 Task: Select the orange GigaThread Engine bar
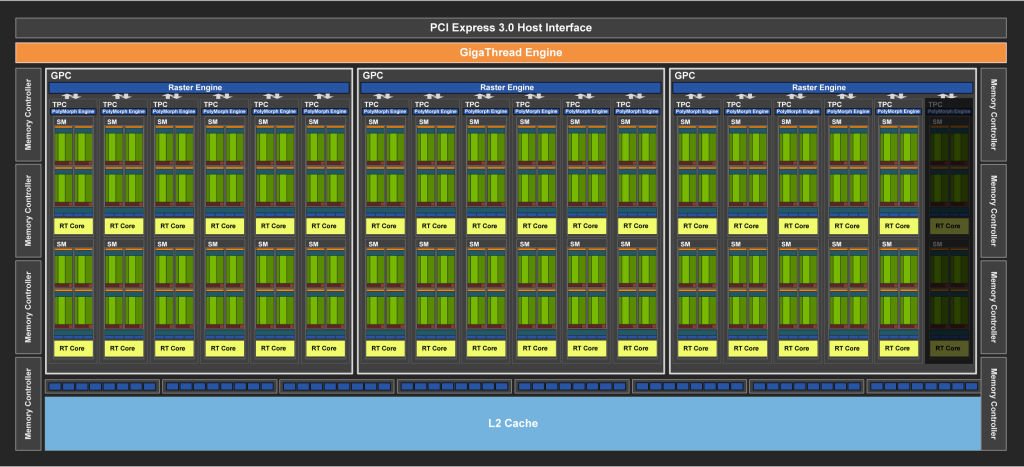[511, 52]
